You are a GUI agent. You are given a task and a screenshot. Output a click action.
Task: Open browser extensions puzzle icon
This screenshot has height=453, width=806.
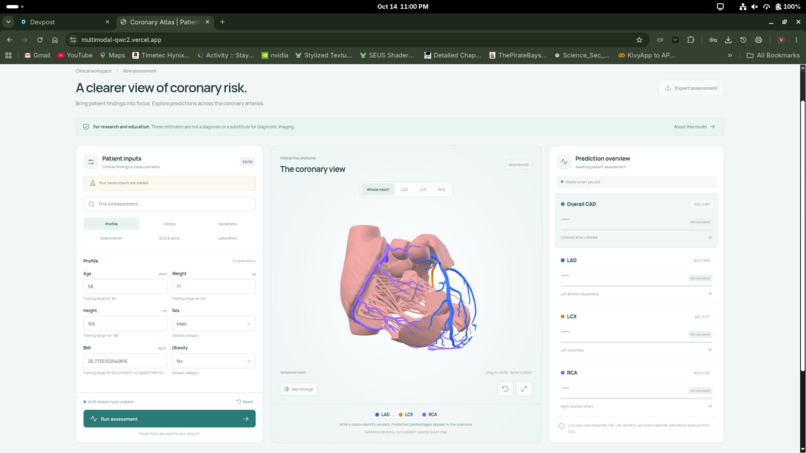(690, 40)
